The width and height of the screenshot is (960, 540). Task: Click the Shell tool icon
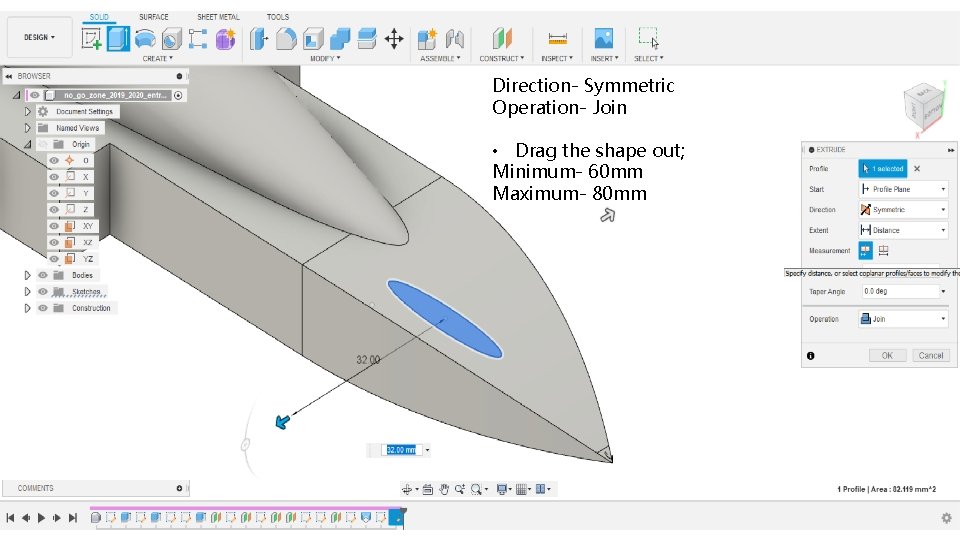point(313,39)
